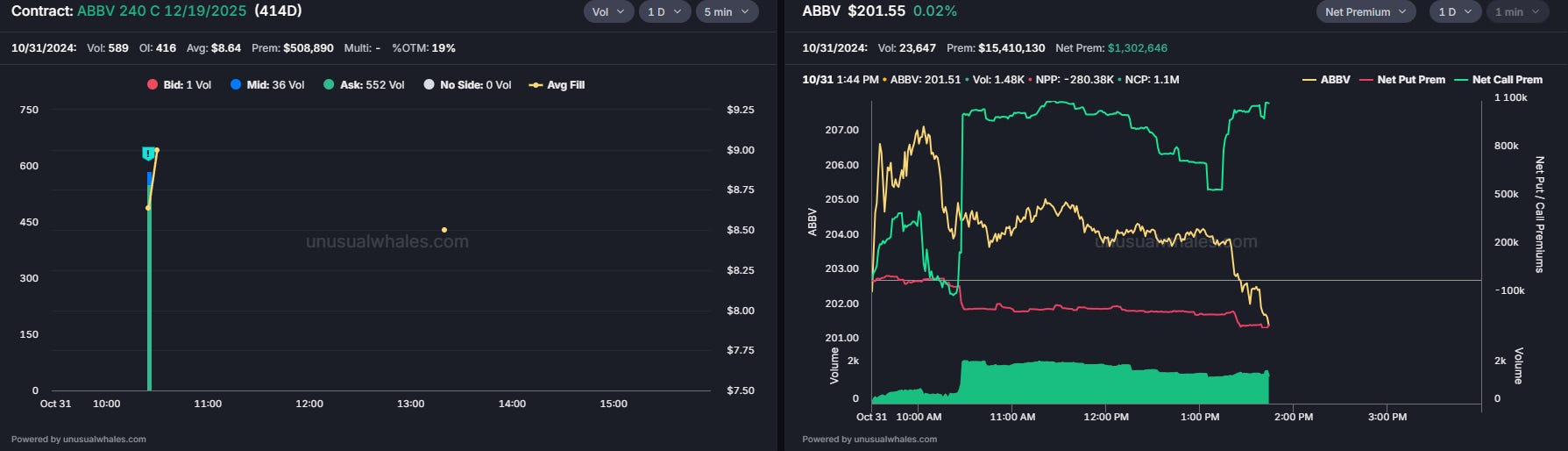Click the Prem: $15,410,130 stat
The image size is (1568, 451).
coord(996,48)
